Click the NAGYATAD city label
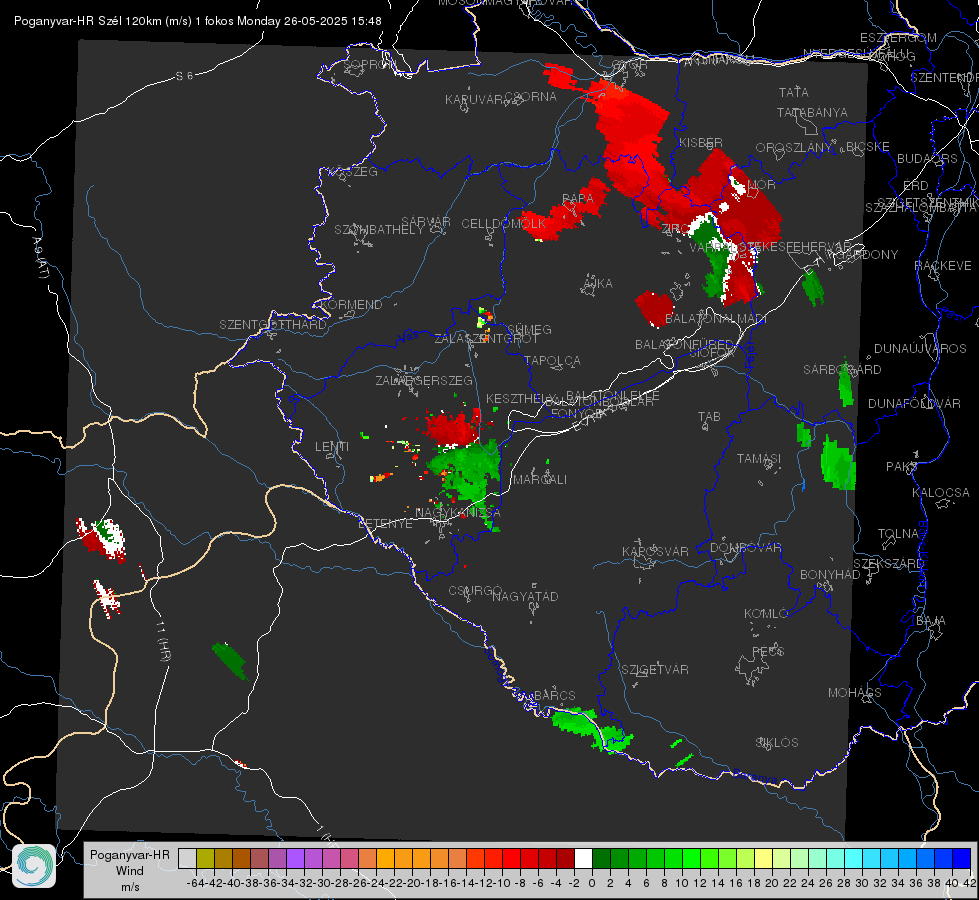 click(x=525, y=596)
